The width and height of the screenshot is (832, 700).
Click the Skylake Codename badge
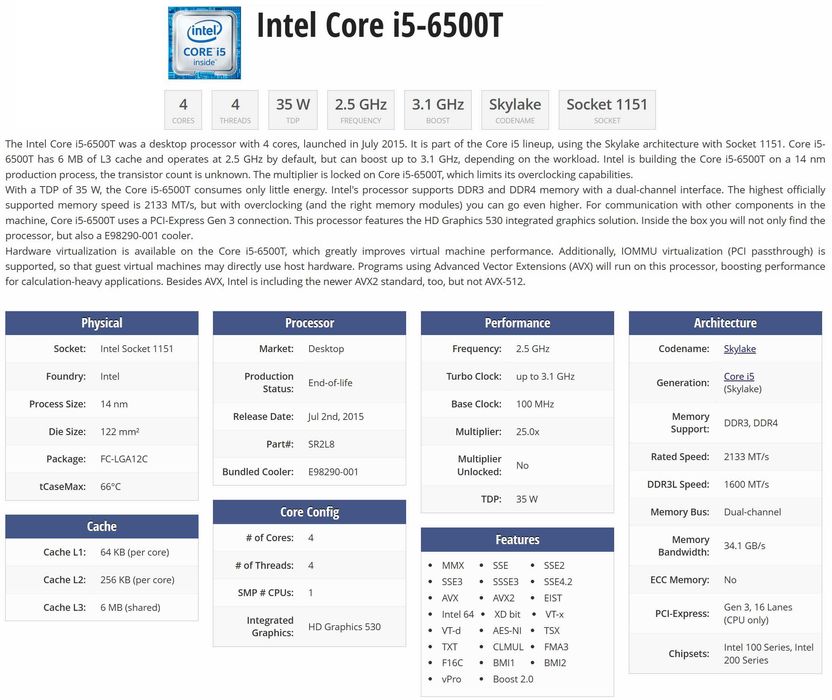point(515,110)
